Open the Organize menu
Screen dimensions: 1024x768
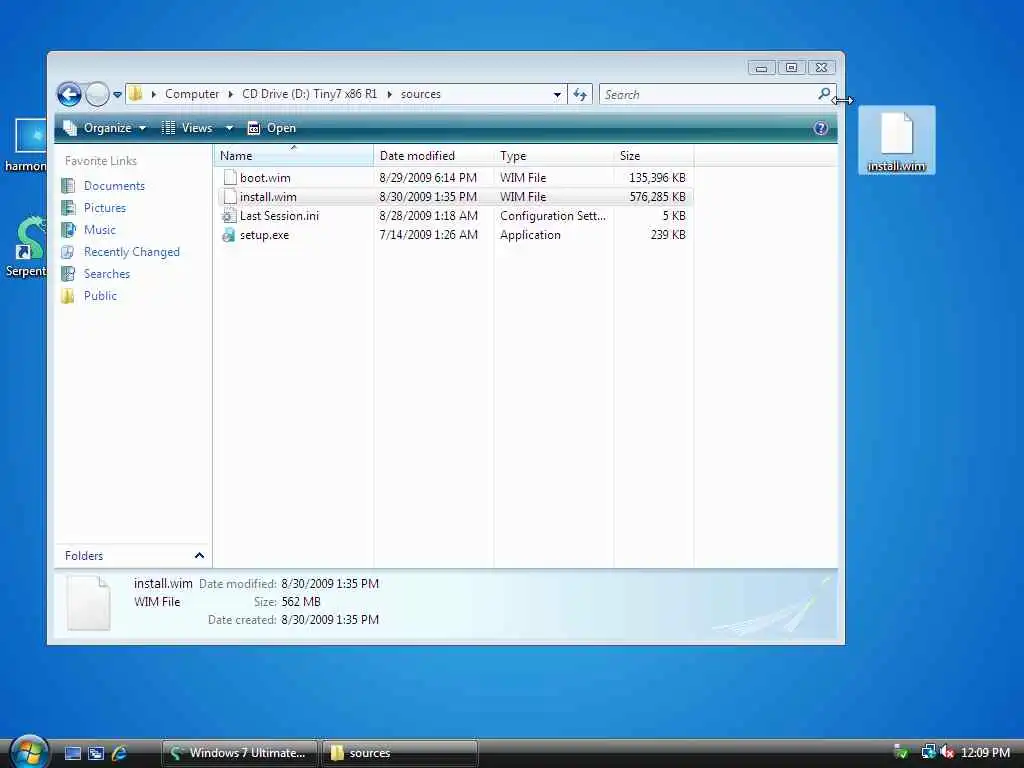tap(104, 128)
